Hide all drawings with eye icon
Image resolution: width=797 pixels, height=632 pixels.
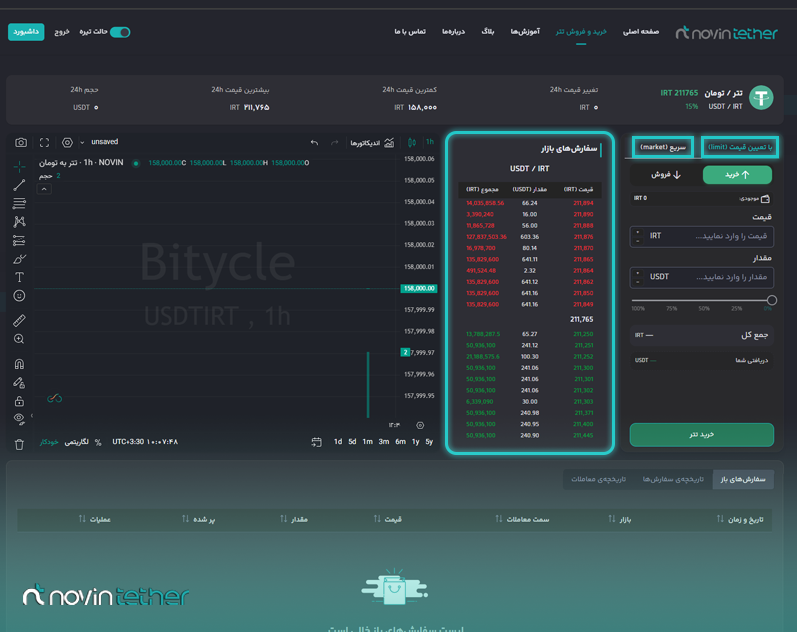click(19, 419)
